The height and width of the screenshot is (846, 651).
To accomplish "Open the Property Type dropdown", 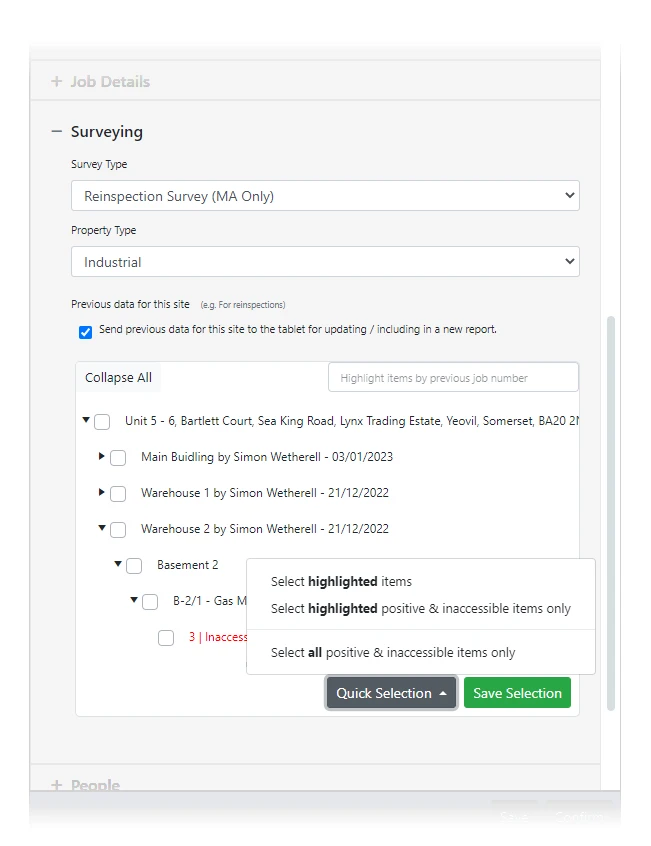I will coord(324,261).
